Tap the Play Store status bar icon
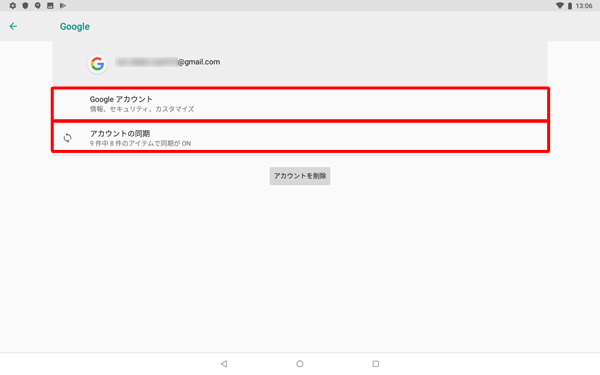The image size is (600, 375). point(63,5)
